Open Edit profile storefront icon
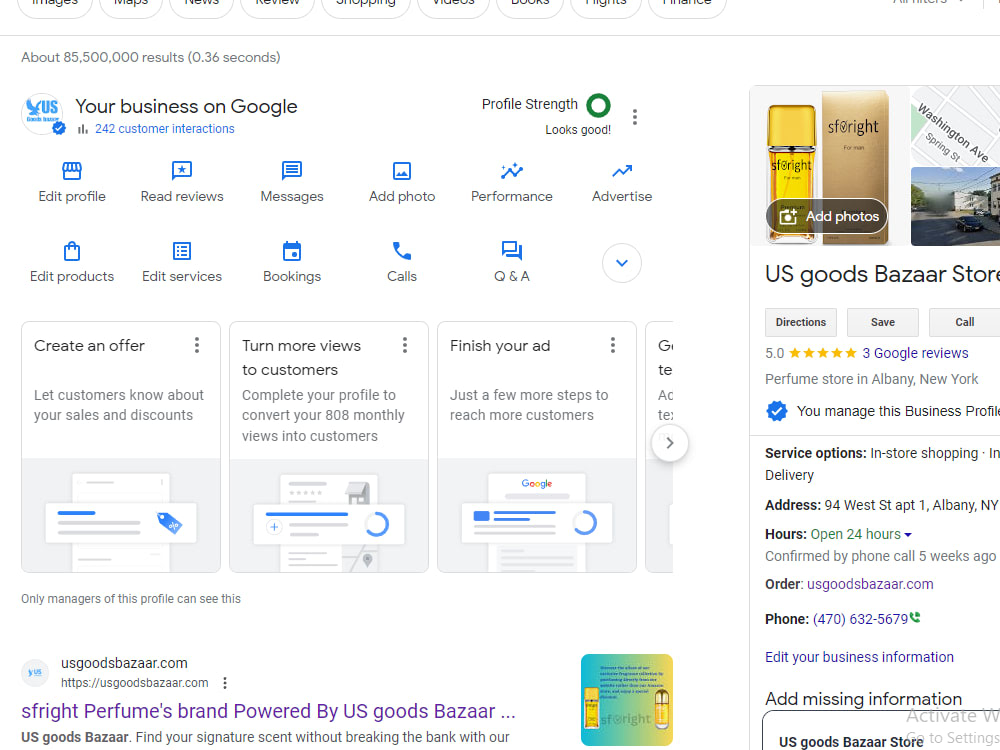Screen dimensions: 1000x750 (x=71, y=171)
